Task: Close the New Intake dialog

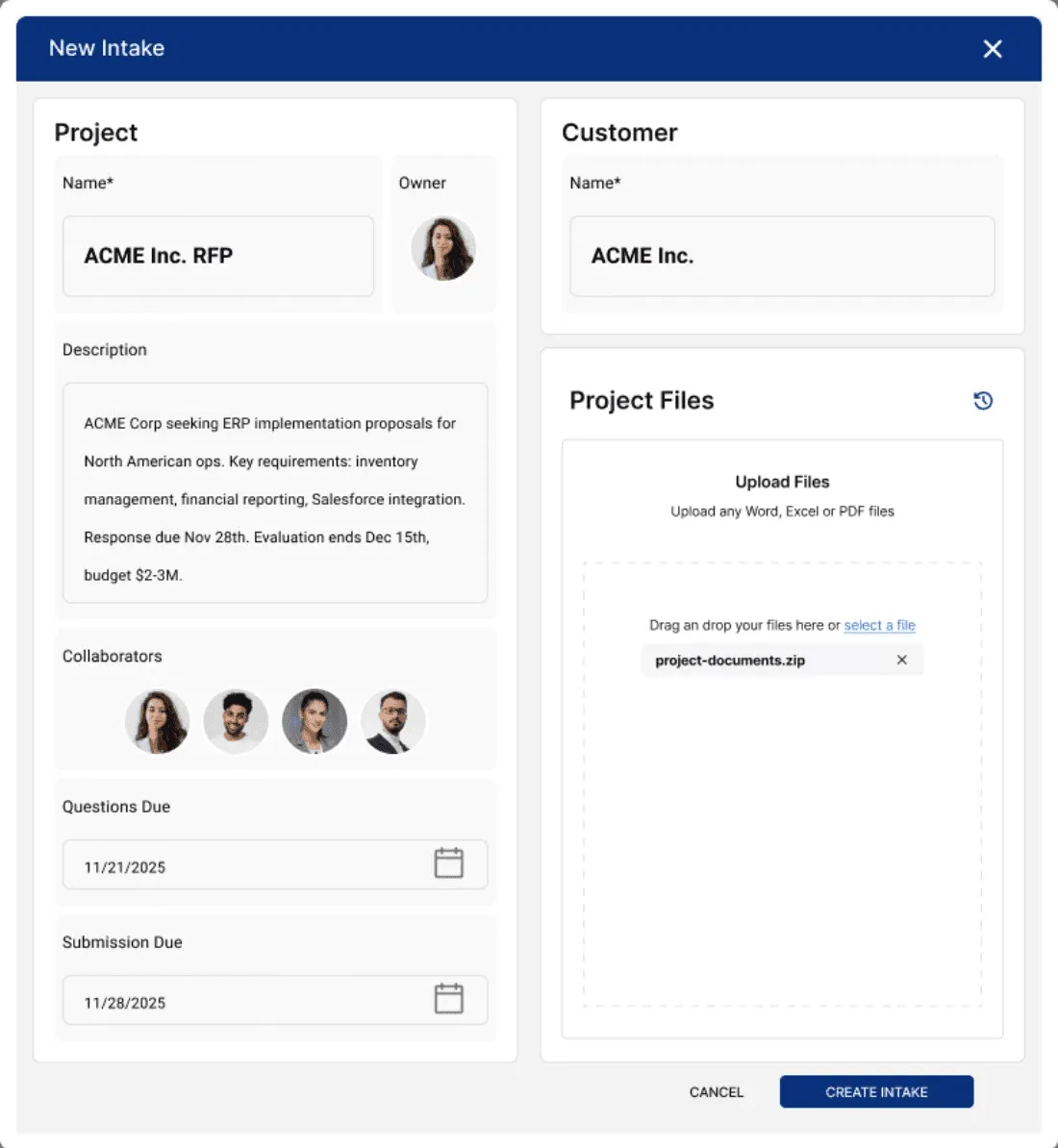Action: click(992, 49)
